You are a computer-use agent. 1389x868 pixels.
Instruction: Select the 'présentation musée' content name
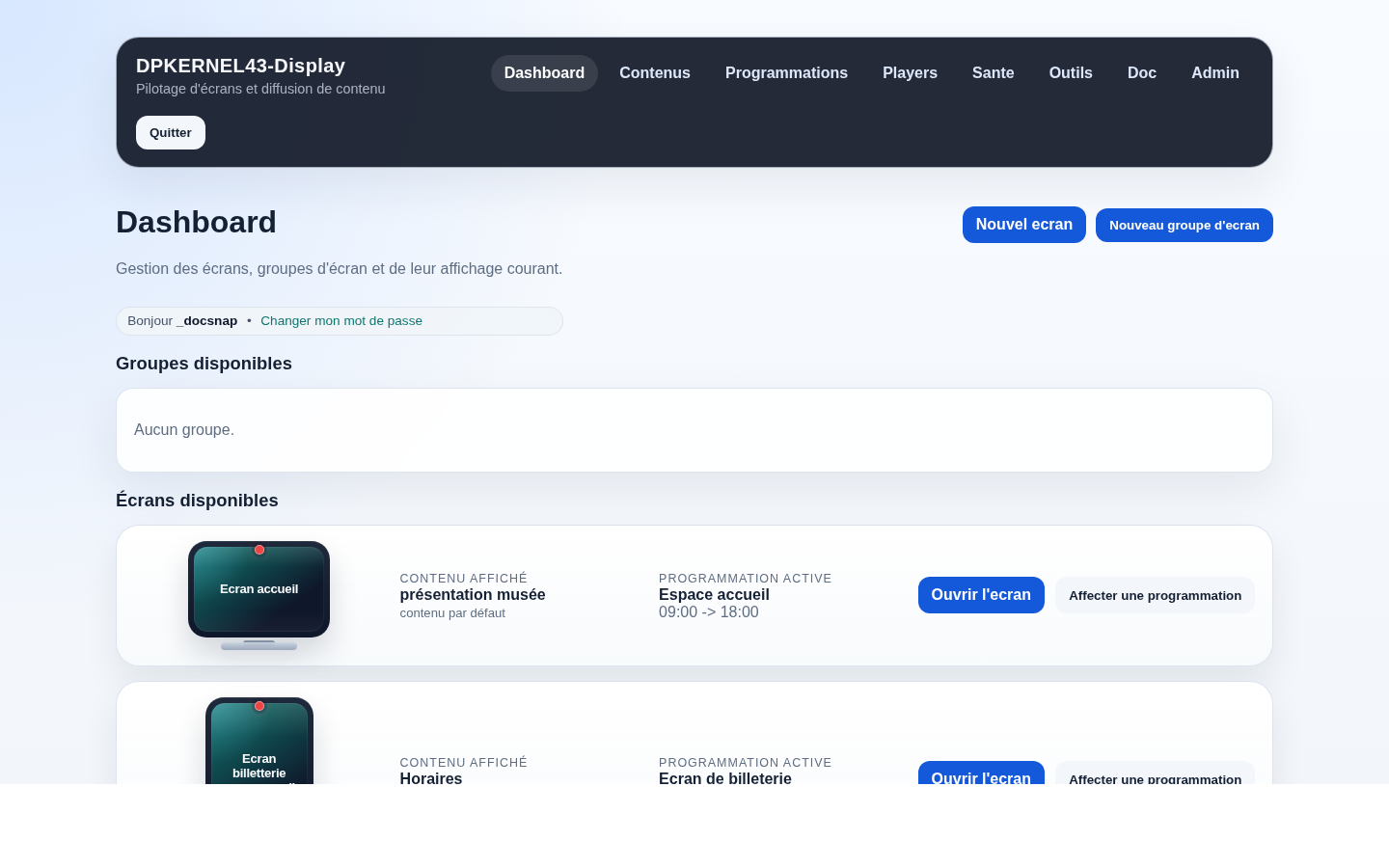tap(473, 595)
